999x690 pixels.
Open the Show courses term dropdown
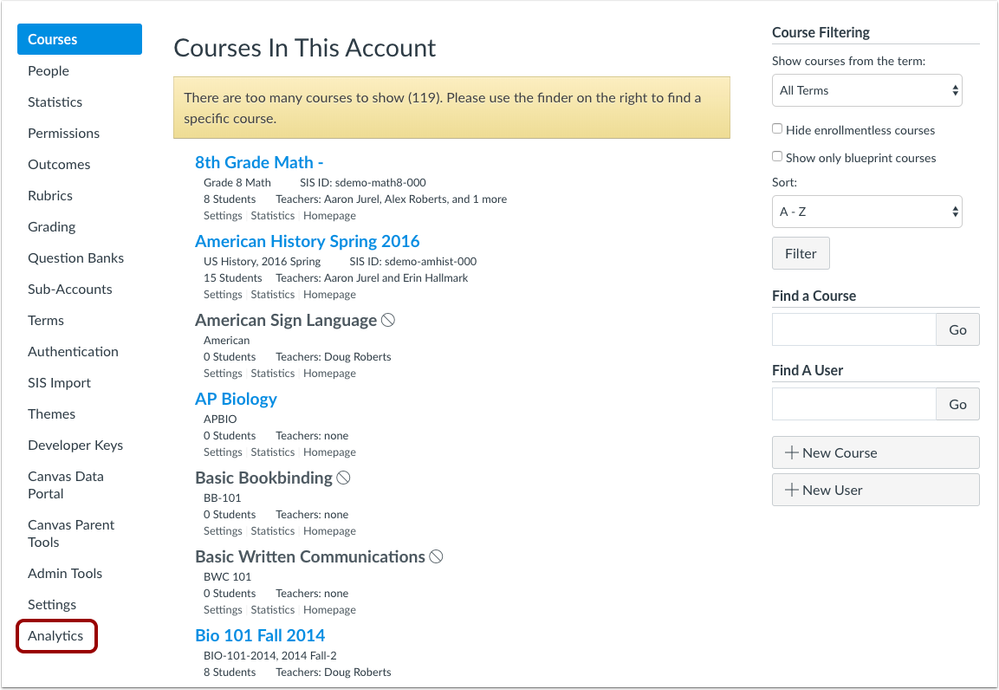pos(866,90)
